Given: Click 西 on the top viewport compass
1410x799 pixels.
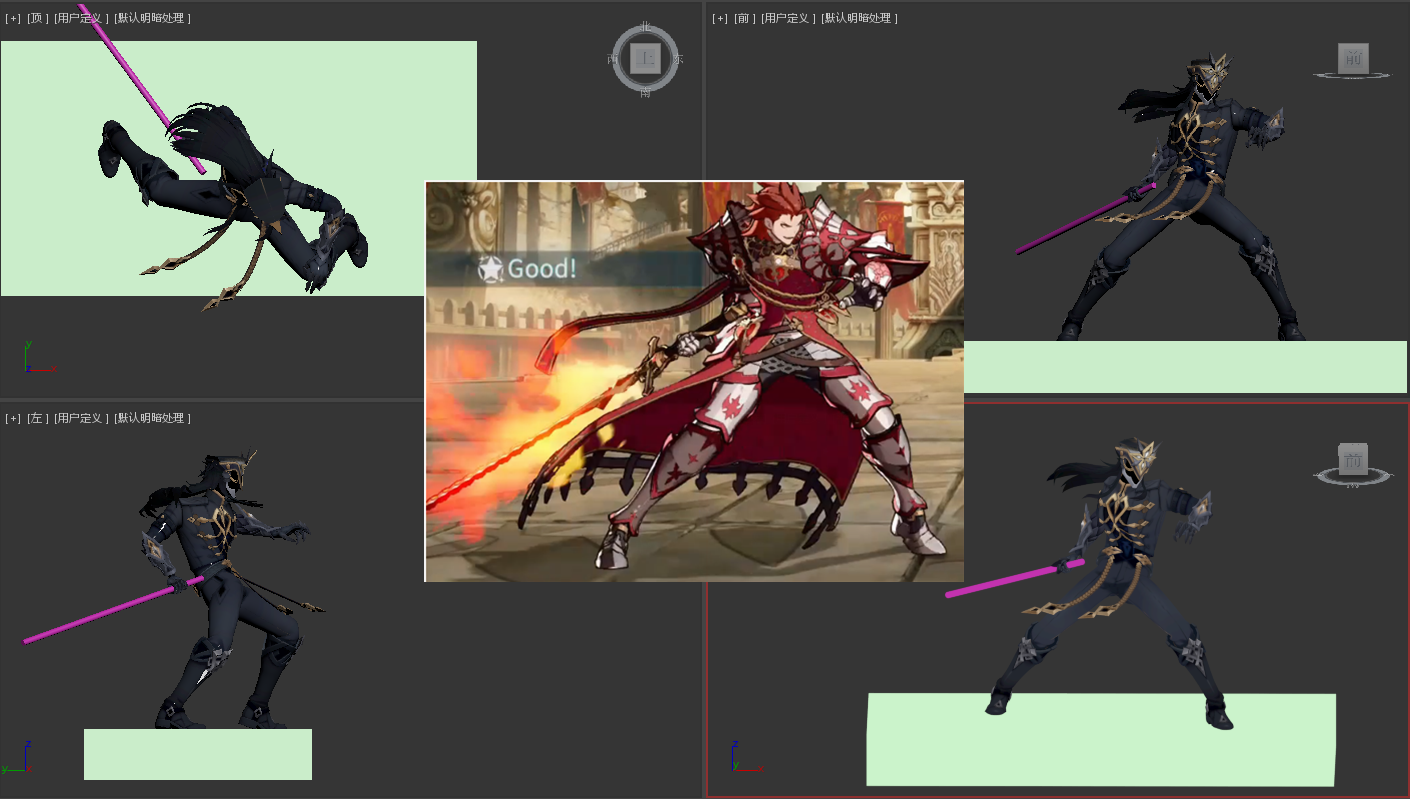Looking at the screenshot, I should pos(613,59).
